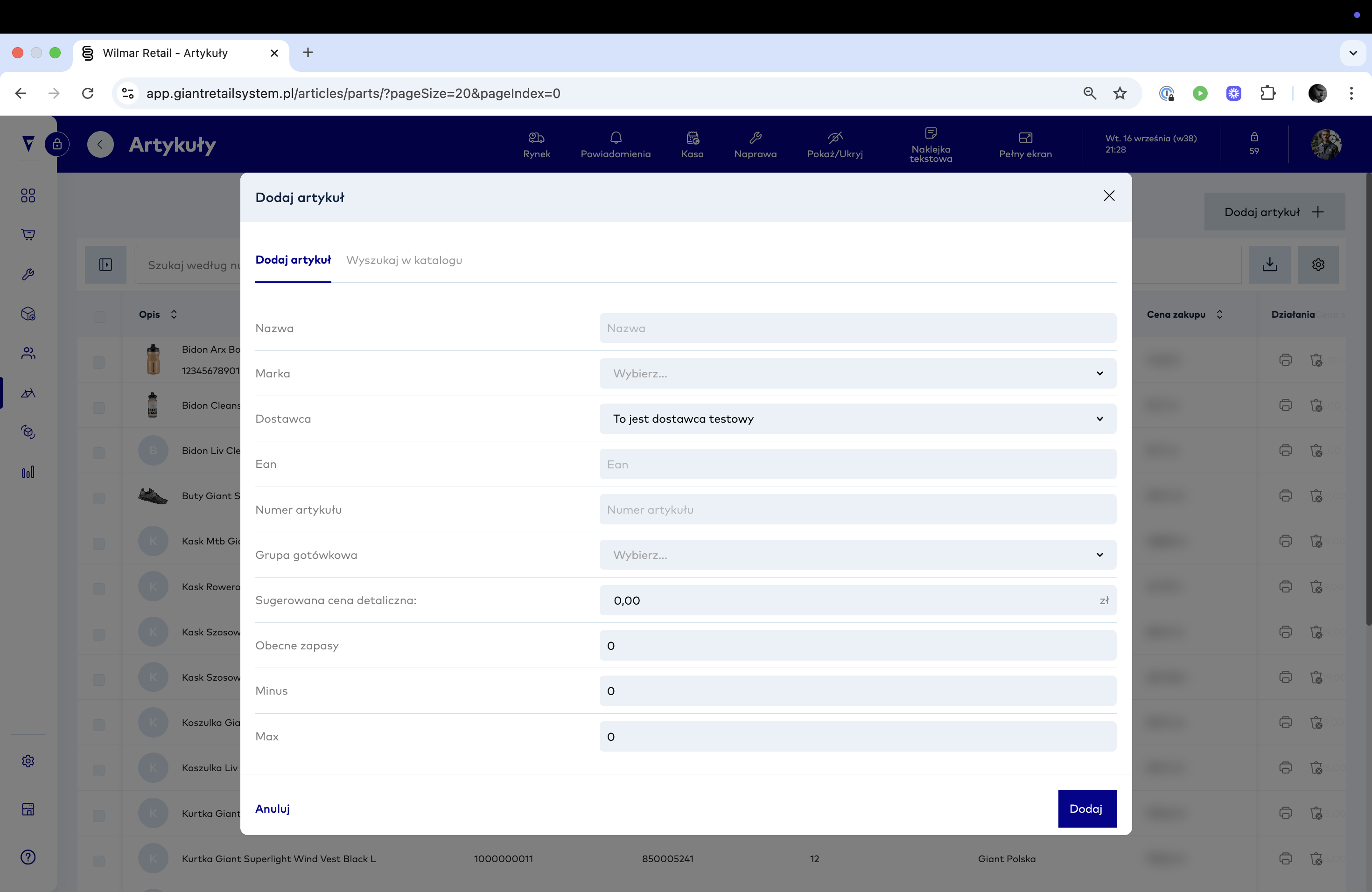Click the Nazwa input field
The image size is (1372, 892).
pyautogui.click(x=857, y=328)
